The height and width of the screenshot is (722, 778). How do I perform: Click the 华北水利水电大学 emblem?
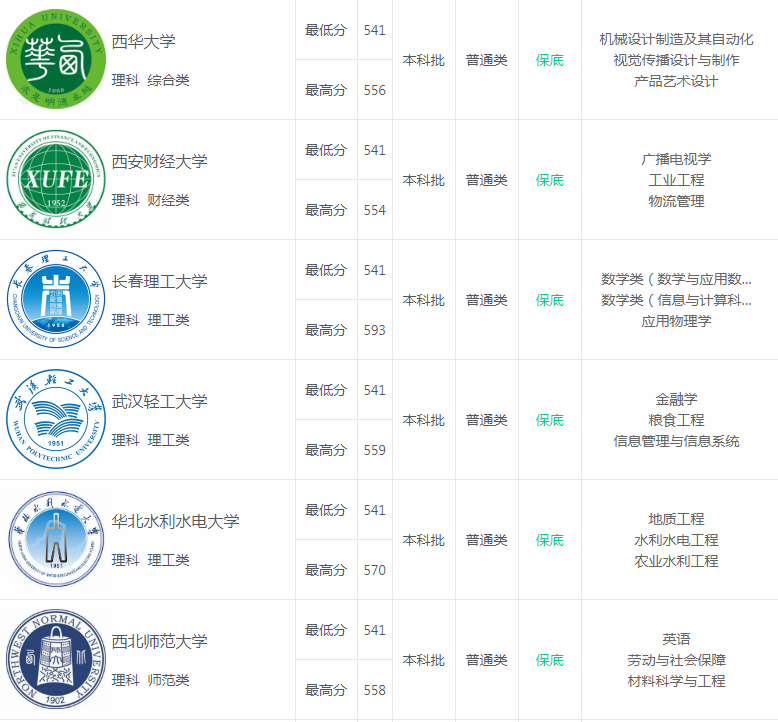pyautogui.click(x=55, y=540)
